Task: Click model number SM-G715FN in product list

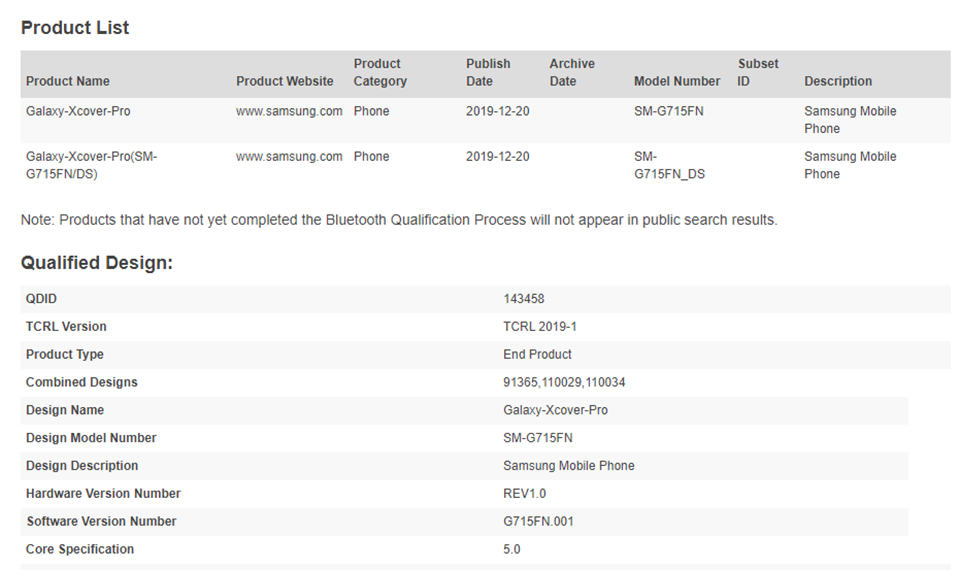Action: (x=669, y=111)
